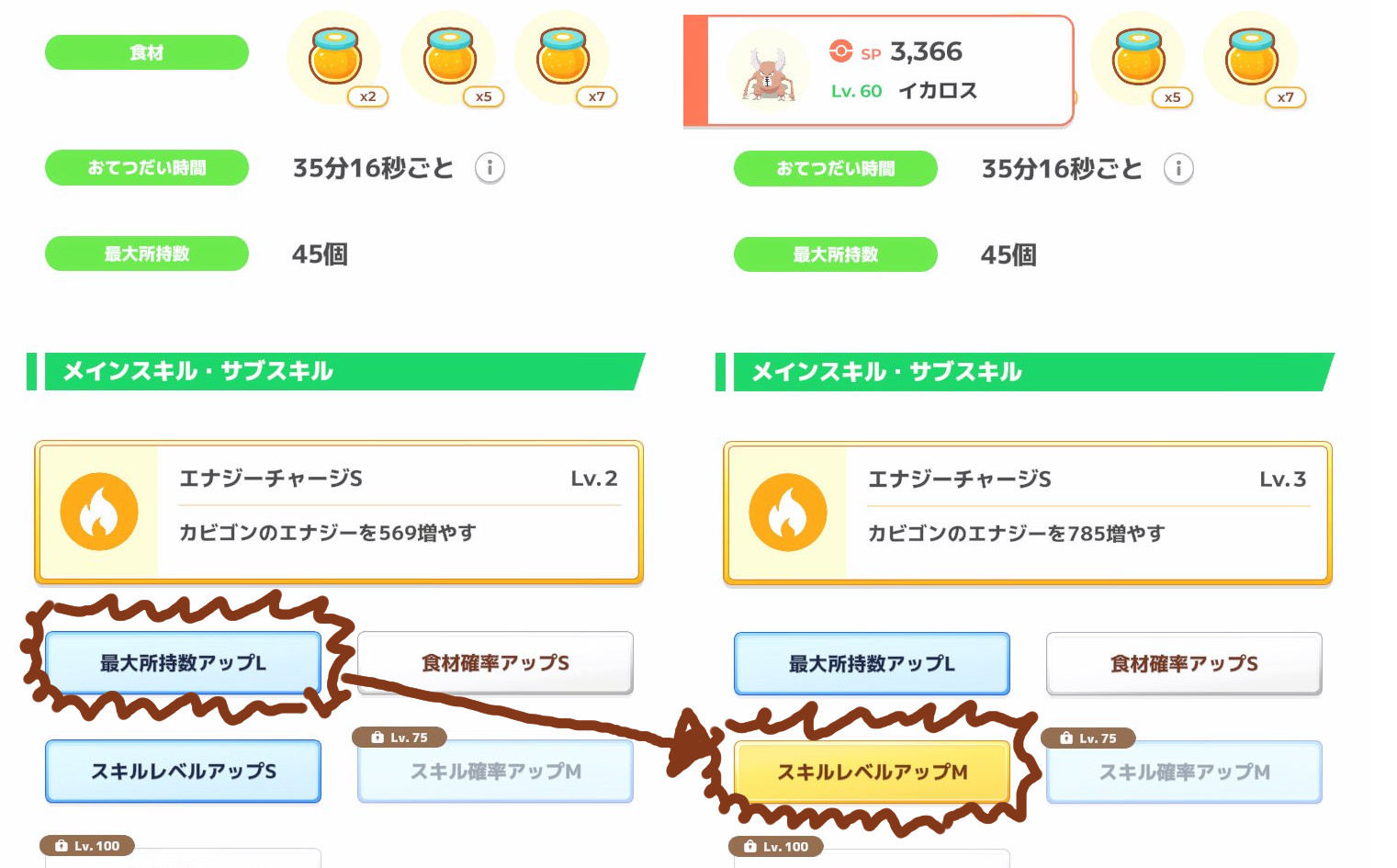Select スキルレベルアップS sub skill
Viewport: 1397px width, 868px height.
(183, 771)
